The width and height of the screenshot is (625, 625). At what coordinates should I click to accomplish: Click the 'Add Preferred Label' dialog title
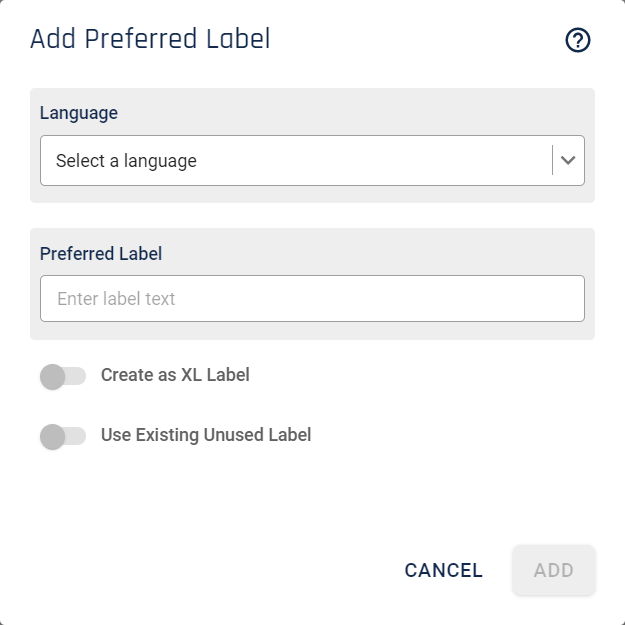[x=151, y=39]
